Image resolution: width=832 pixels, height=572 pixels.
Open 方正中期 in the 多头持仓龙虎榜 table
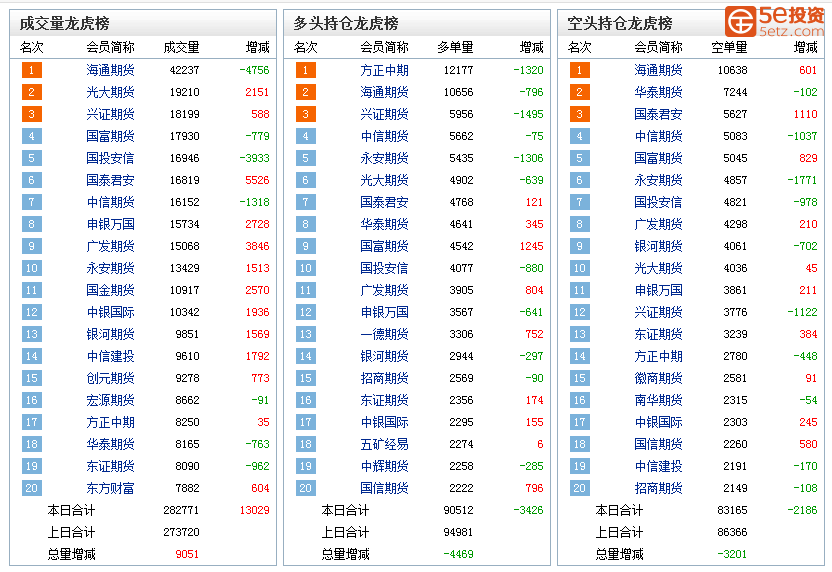(x=385, y=70)
